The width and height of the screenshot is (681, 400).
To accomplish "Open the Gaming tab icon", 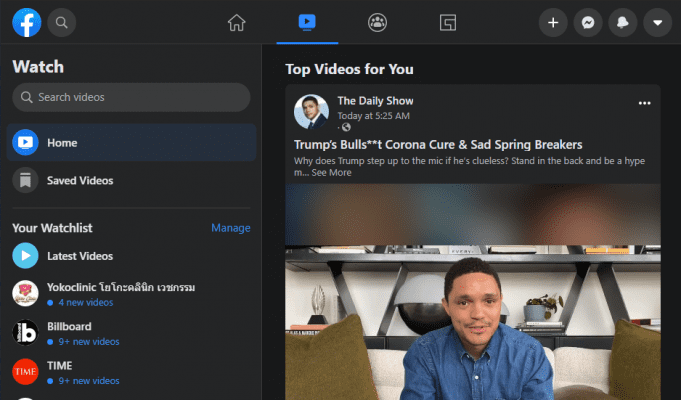I will [x=448, y=22].
